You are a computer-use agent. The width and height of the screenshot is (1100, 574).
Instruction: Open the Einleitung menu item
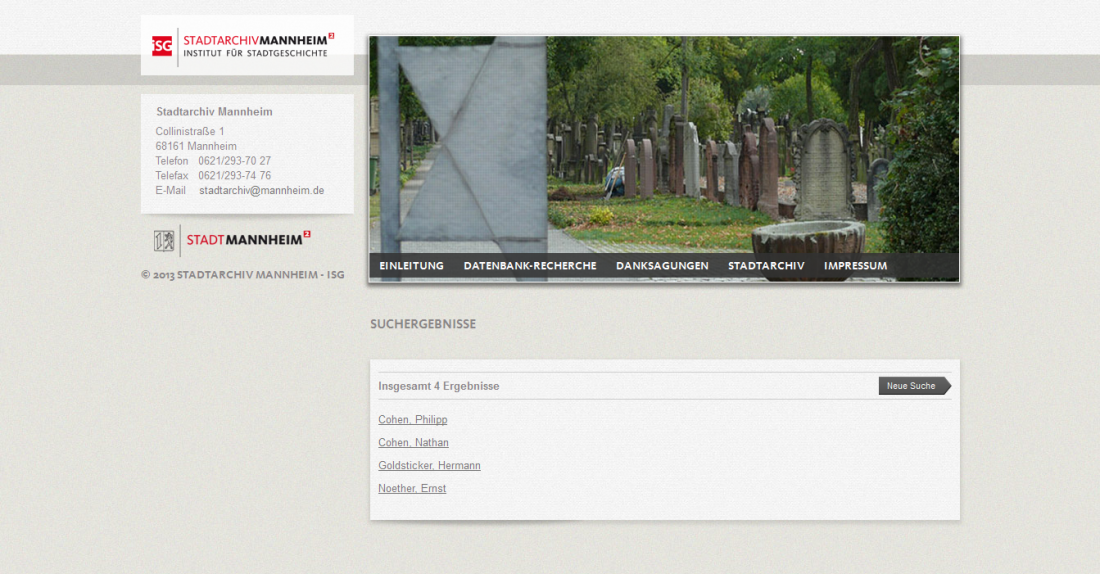click(x=411, y=266)
